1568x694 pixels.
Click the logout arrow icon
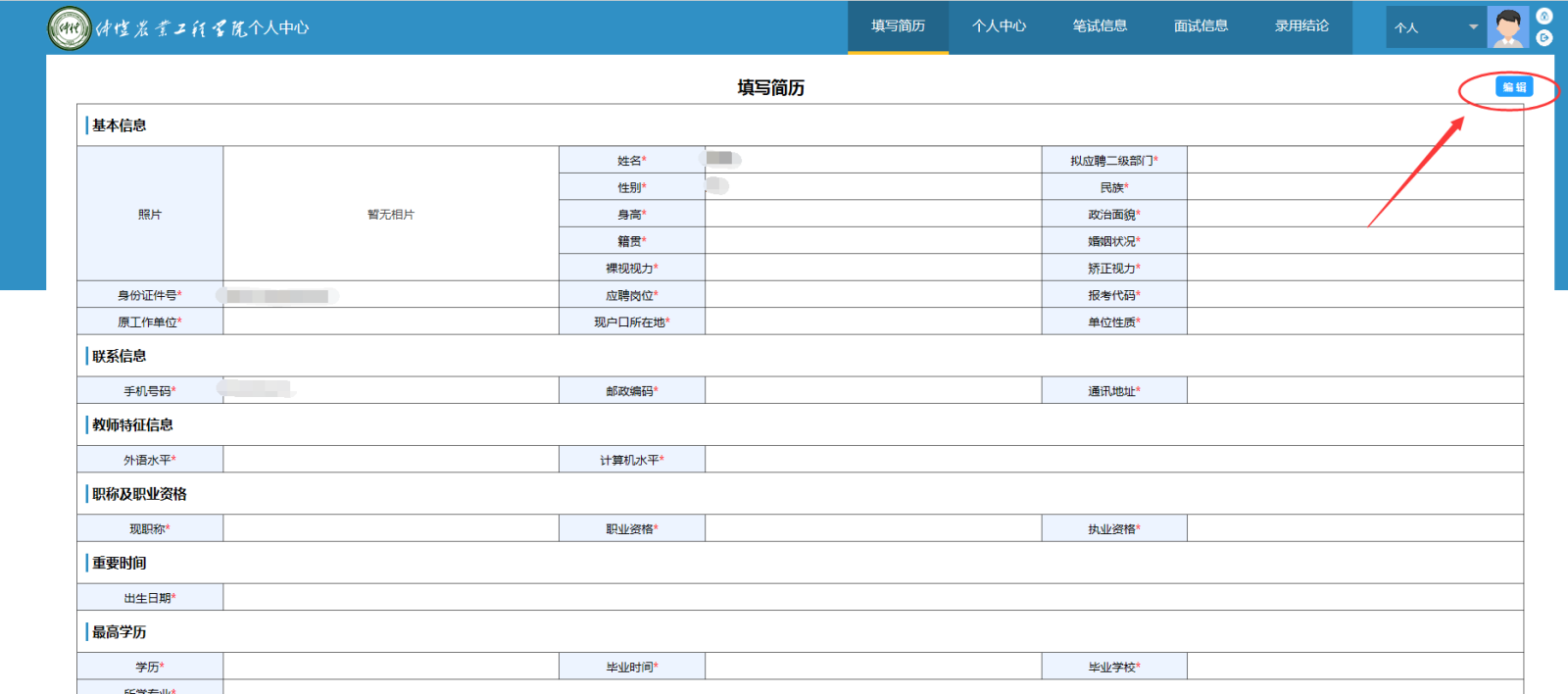[1544, 38]
